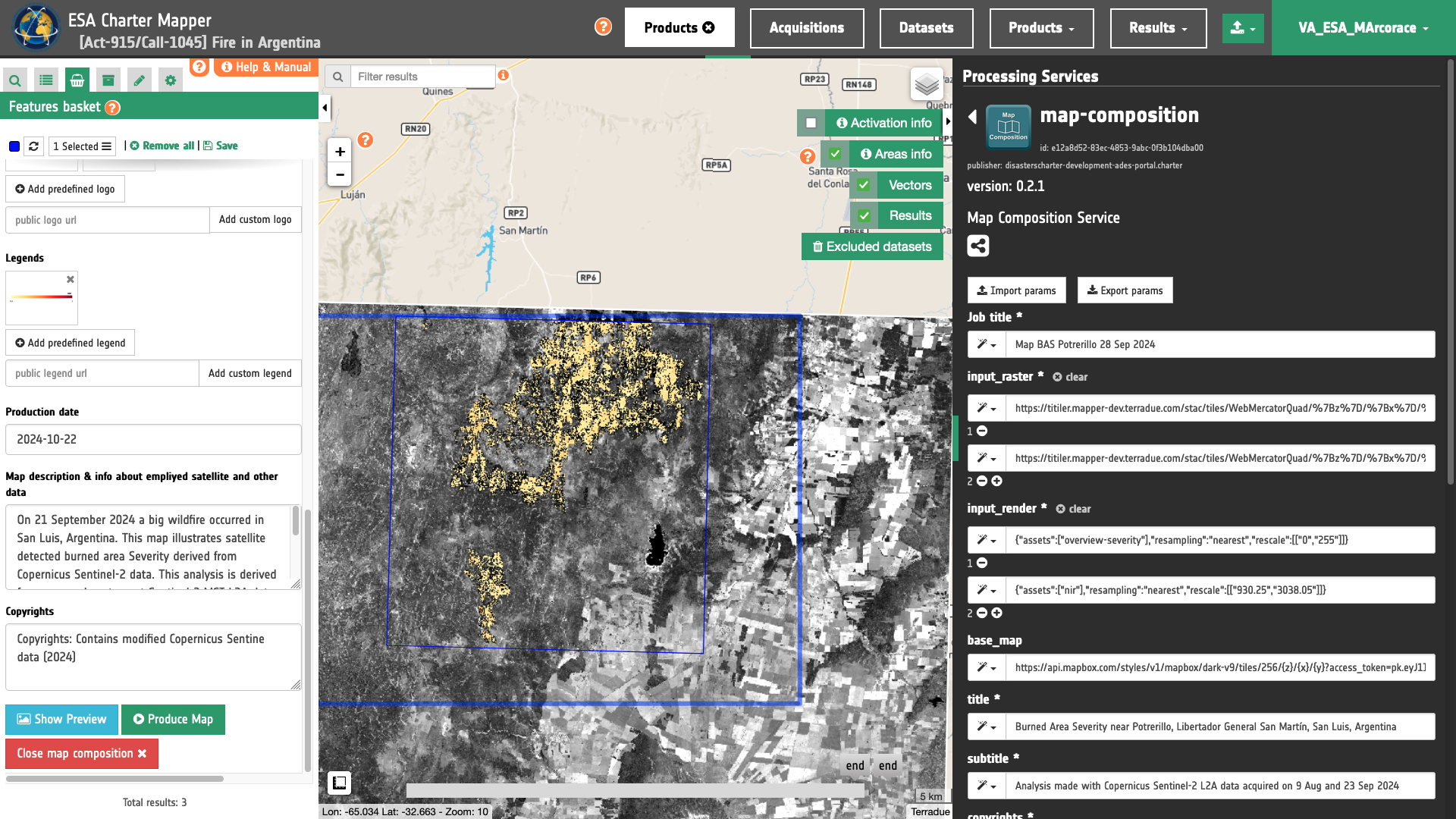Click Excluded datasets button
Screen dimensions: 1456x819
click(872, 246)
